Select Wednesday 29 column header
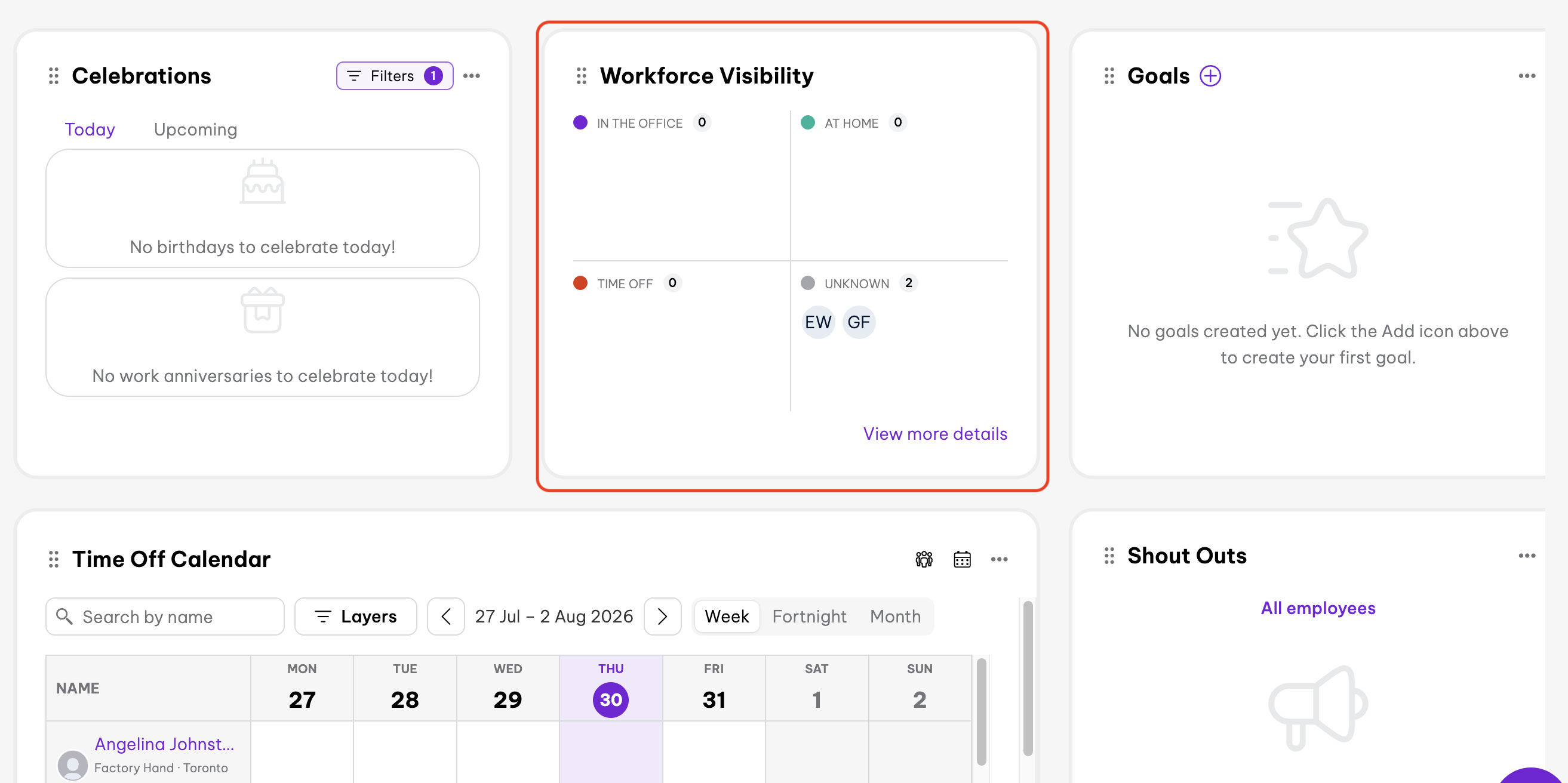Viewport: 1568px width, 783px height. pos(508,688)
